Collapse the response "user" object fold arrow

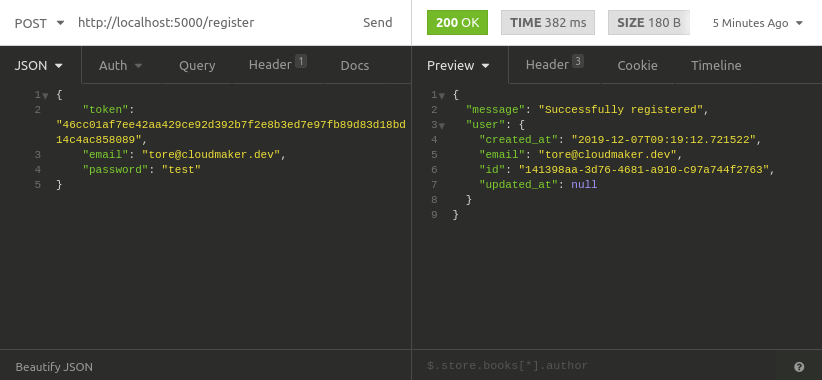(442, 126)
